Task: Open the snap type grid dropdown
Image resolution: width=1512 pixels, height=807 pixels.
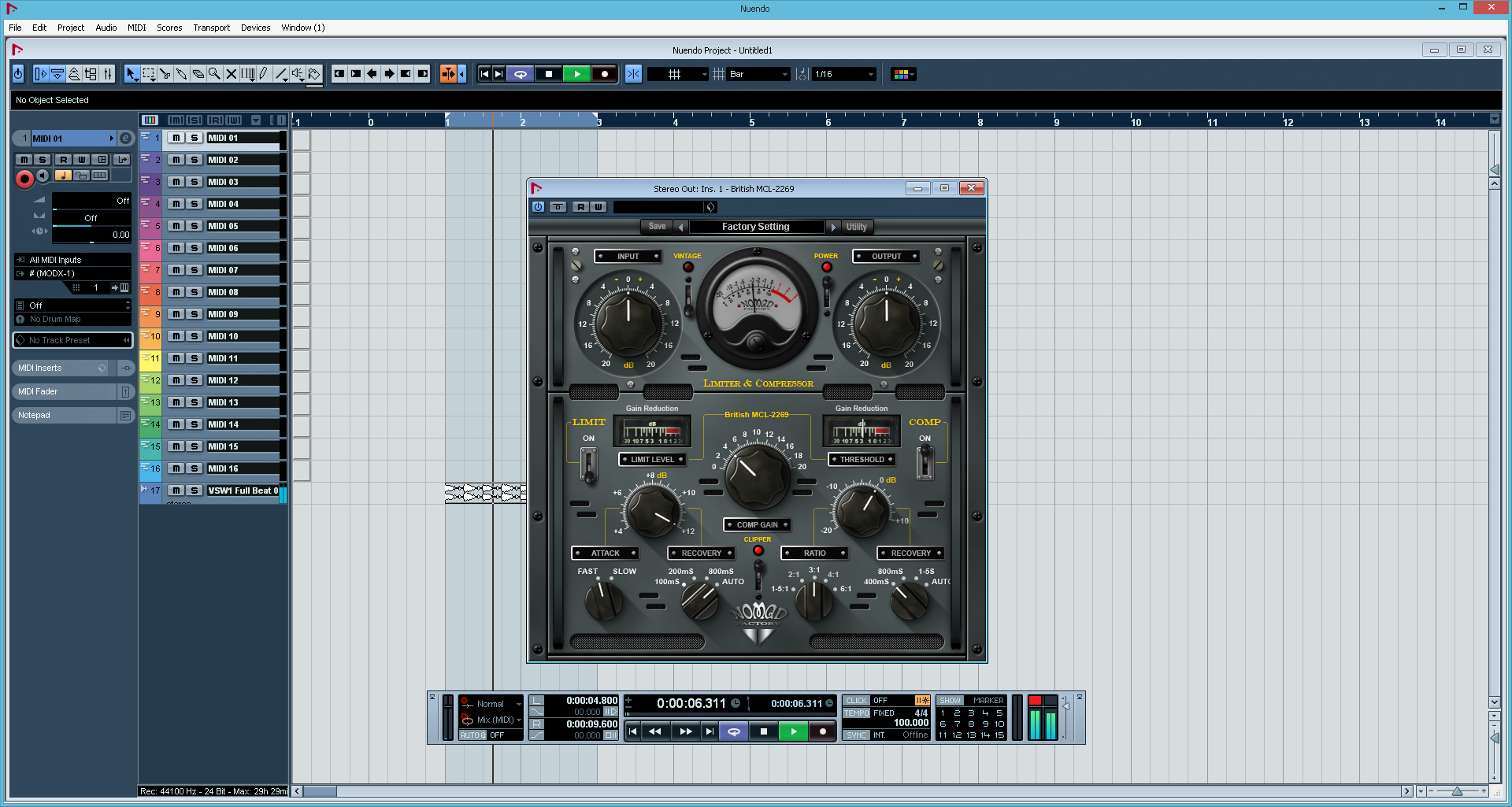Action: pyautogui.click(x=678, y=74)
